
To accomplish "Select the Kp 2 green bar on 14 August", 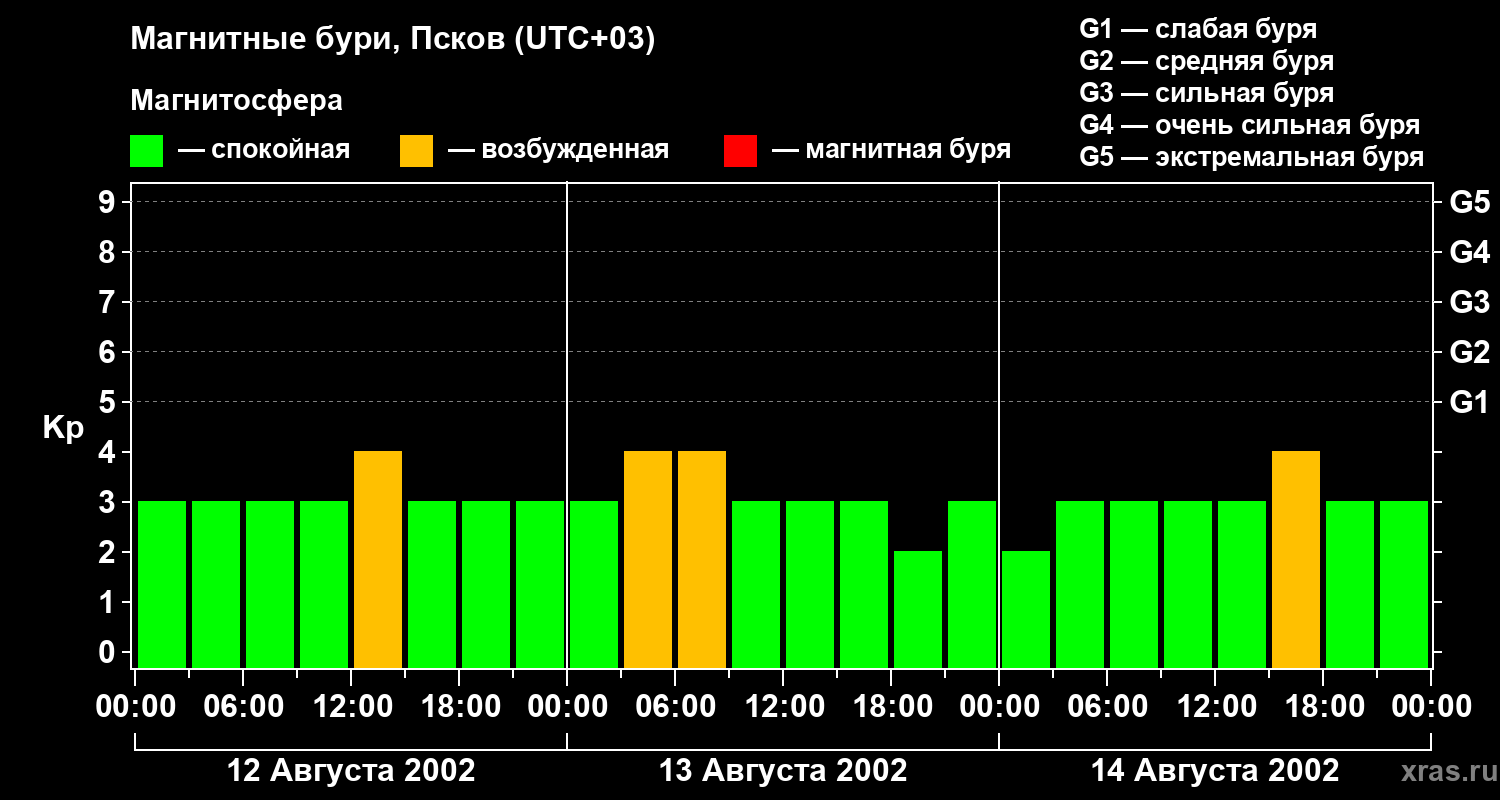I will pos(1026,609).
